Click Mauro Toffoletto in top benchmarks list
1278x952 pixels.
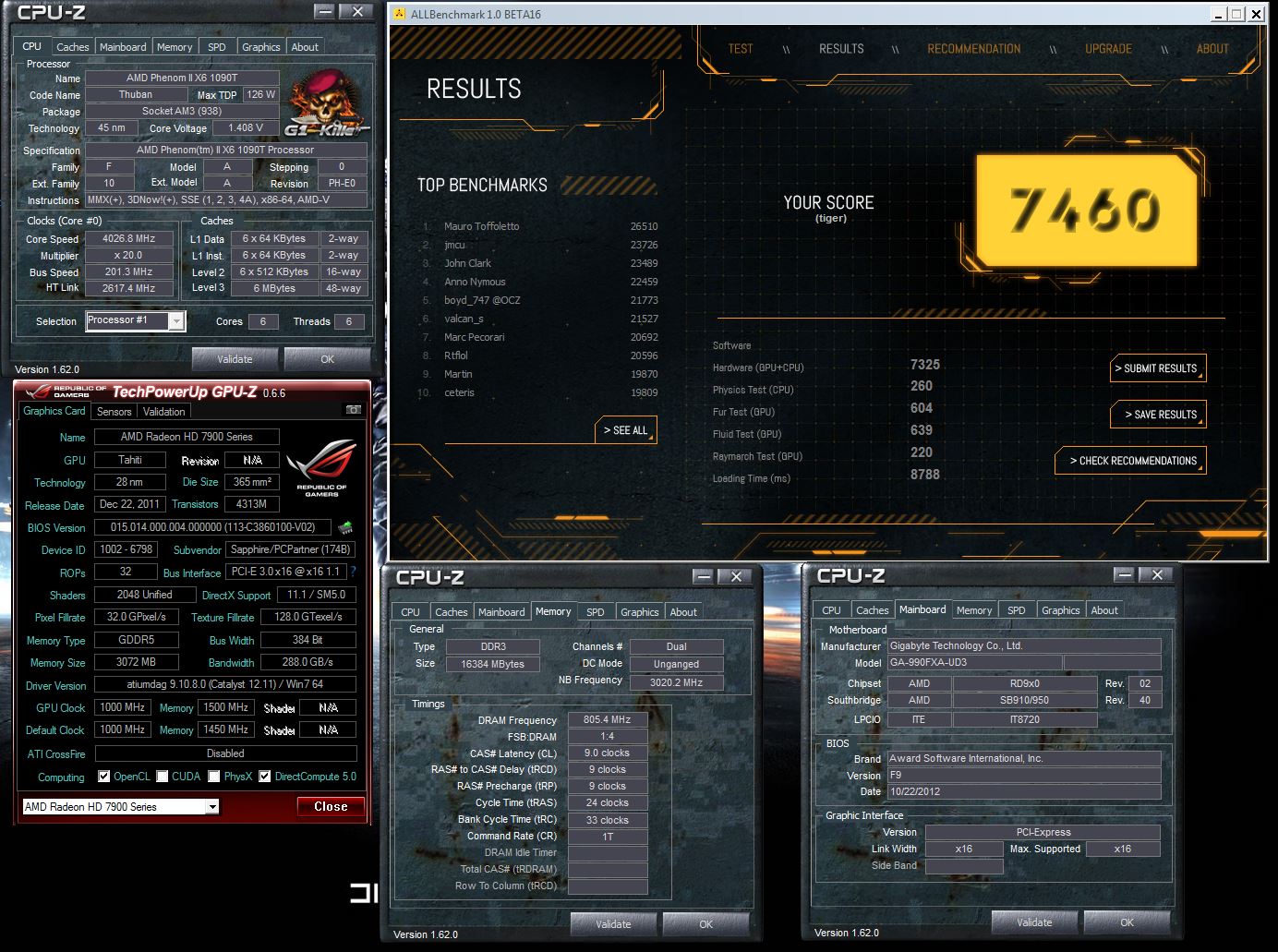pyautogui.click(x=481, y=226)
